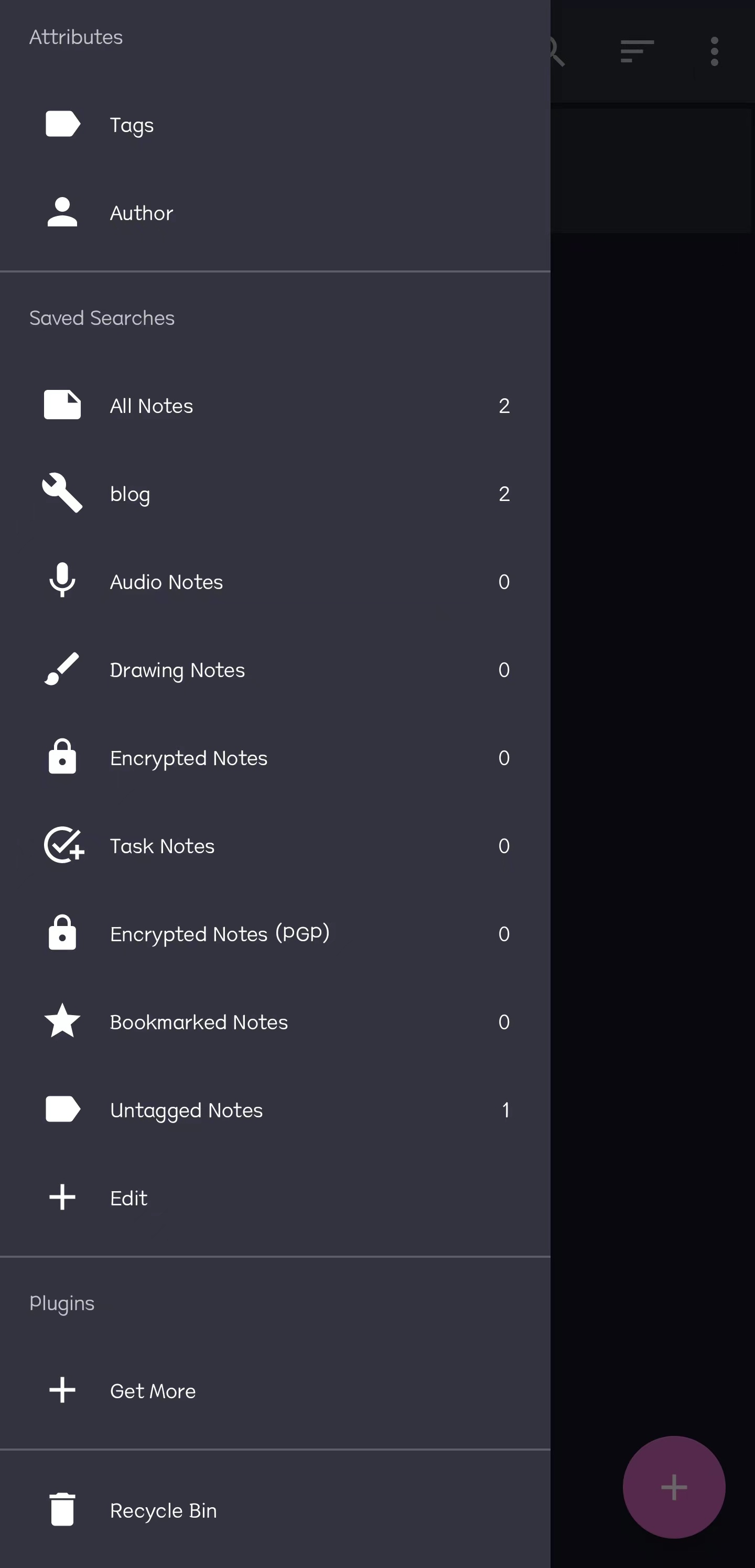Open the three-dot overflow menu
The height and width of the screenshot is (1568, 755).
click(x=714, y=52)
